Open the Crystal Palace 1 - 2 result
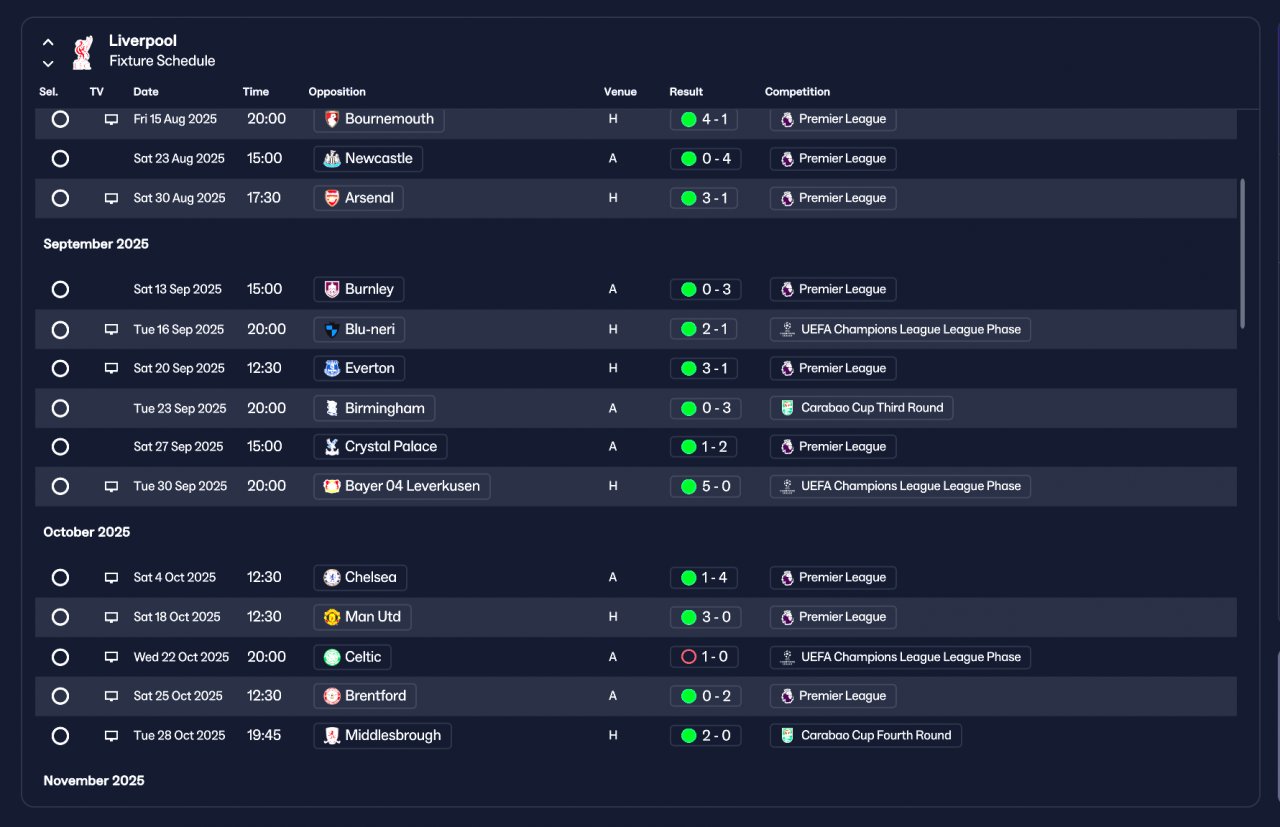 pyautogui.click(x=705, y=447)
